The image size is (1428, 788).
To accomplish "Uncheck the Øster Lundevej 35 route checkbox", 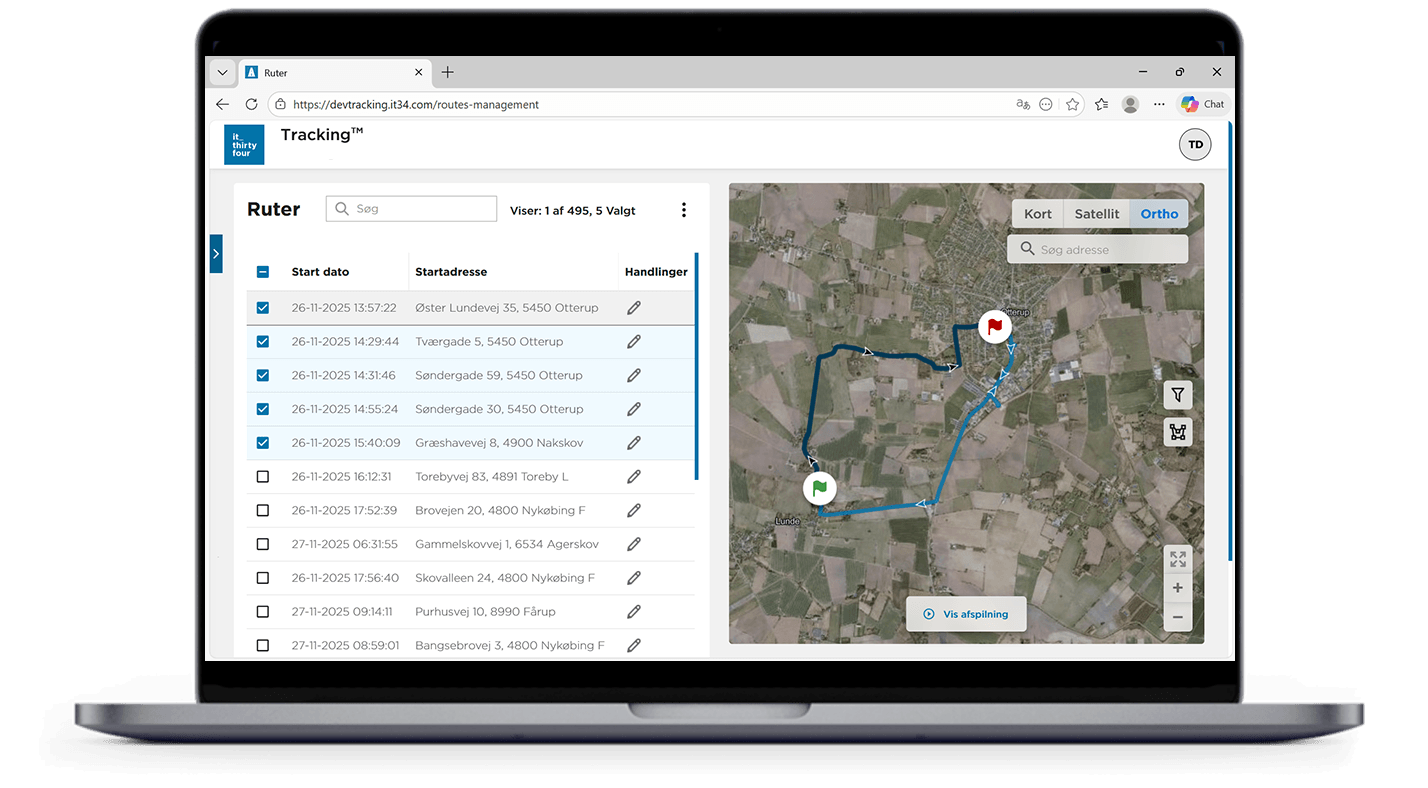I will (263, 308).
